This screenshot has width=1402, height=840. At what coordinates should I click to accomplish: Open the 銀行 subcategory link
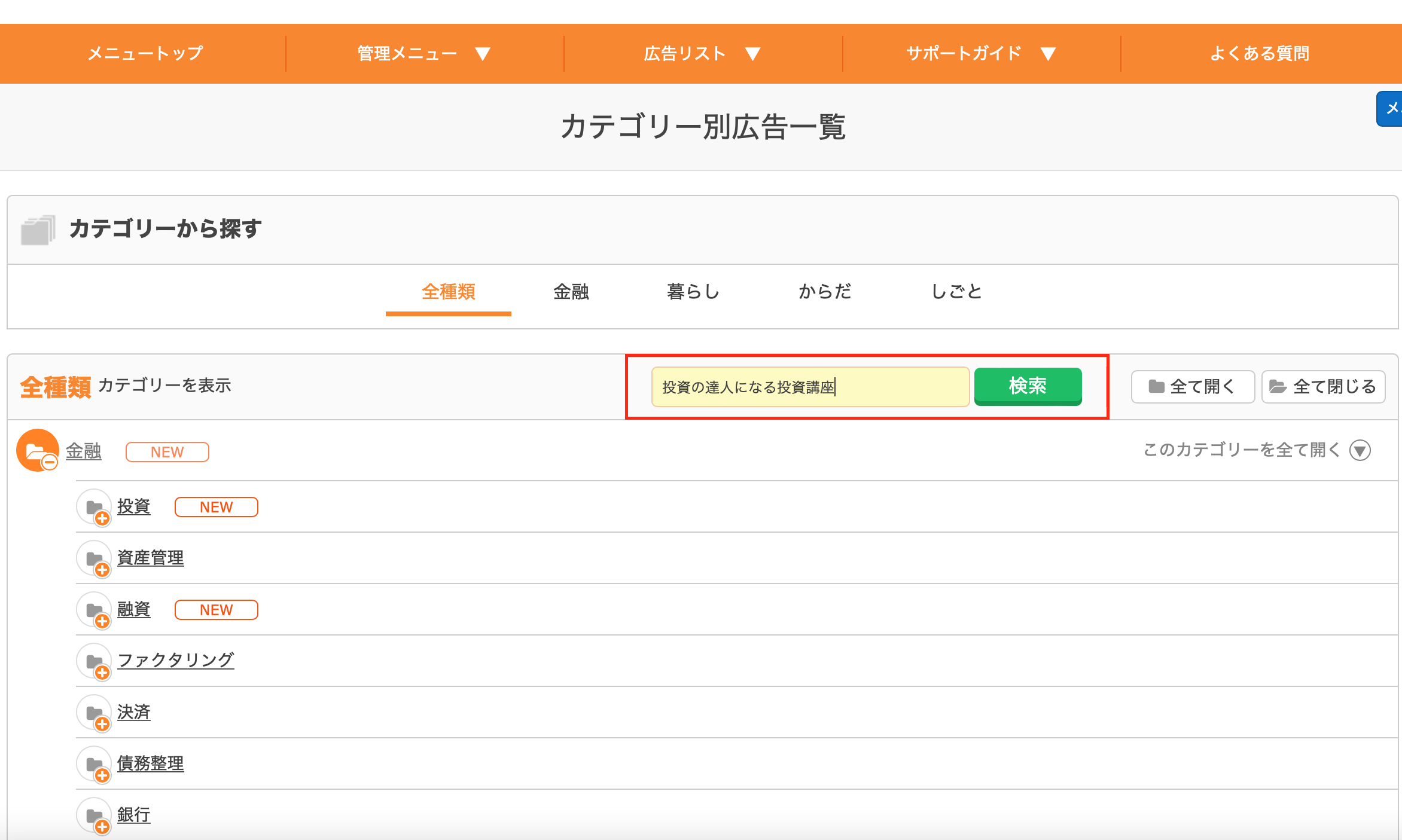point(134,815)
